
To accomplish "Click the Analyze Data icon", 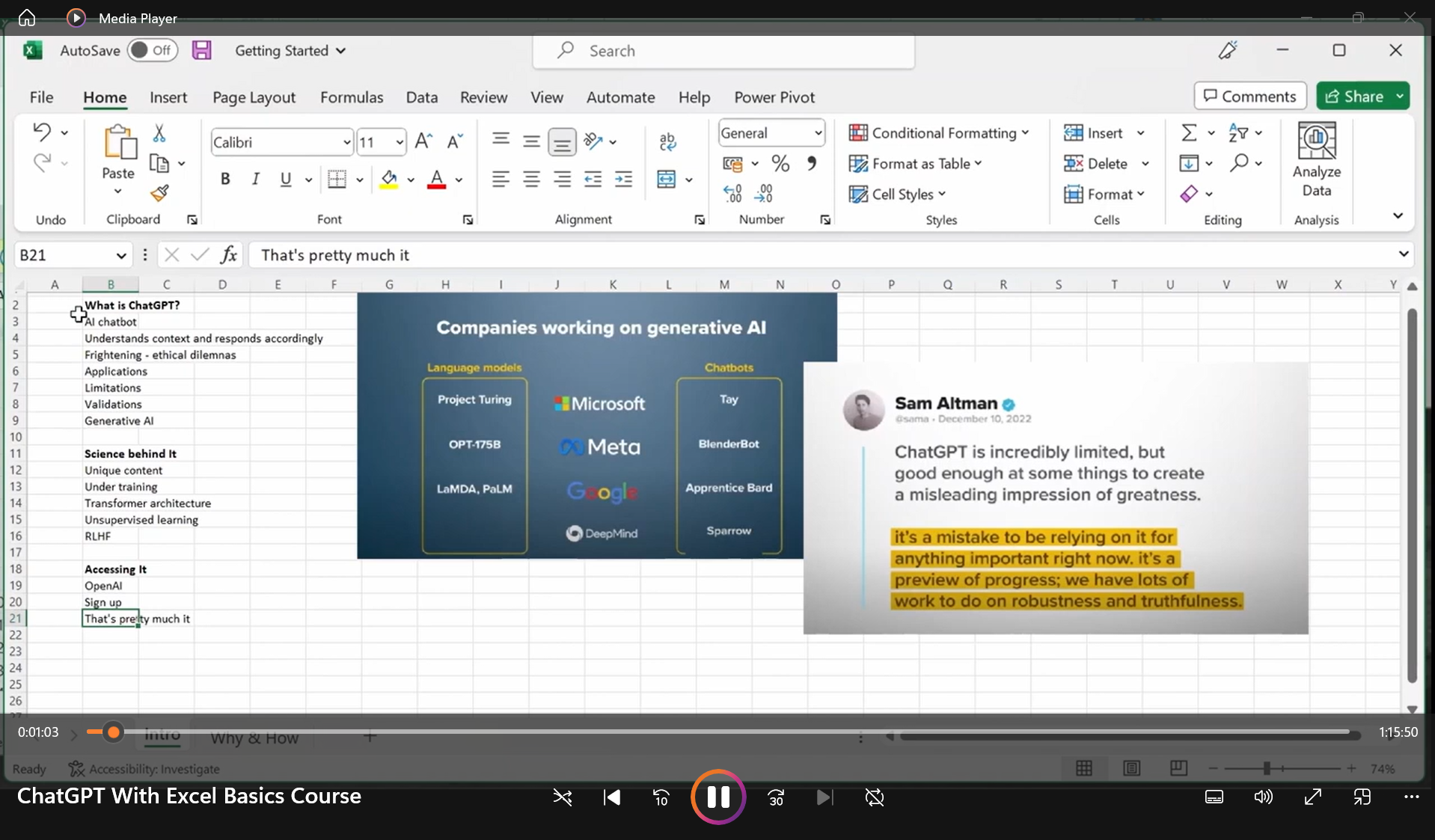I will coord(1316,160).
